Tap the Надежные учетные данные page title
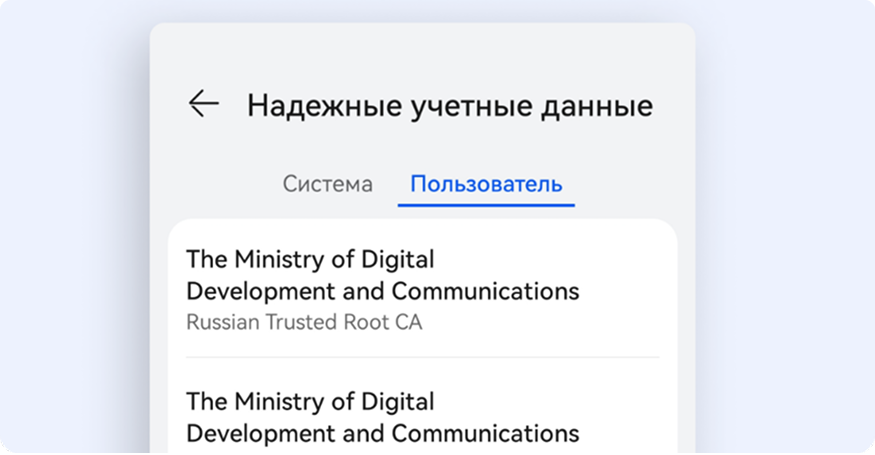The height and width of the screenshot is (455, 875). pyautogui.click(x=450, y=106)
